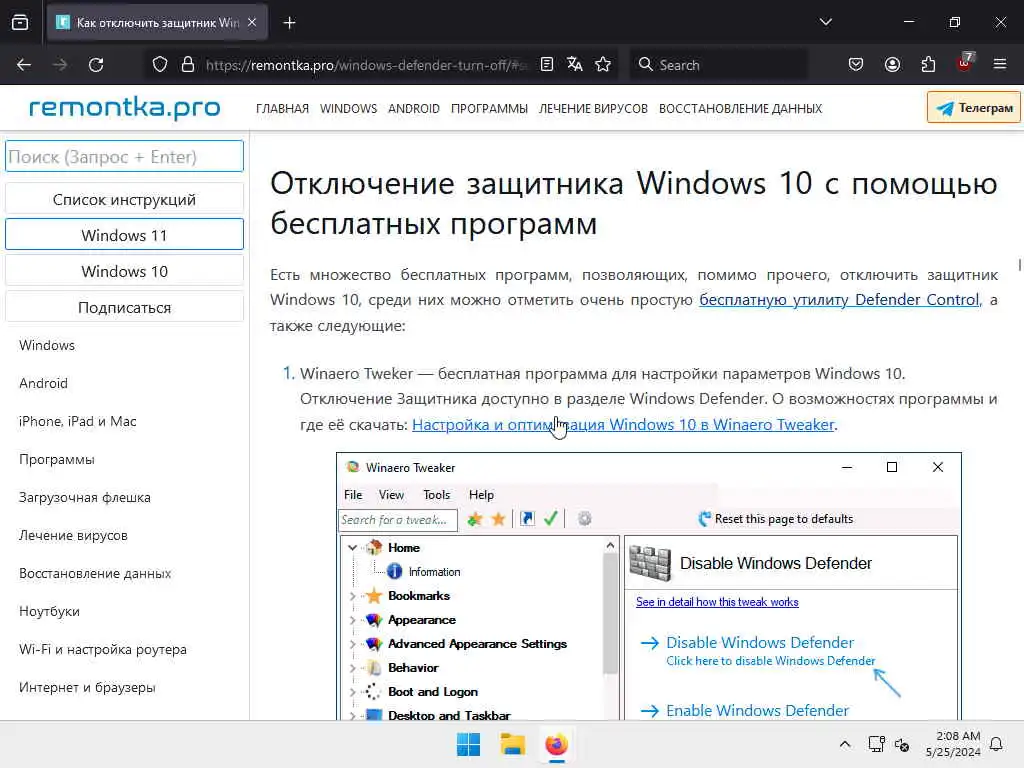Click the site search field Поиск

[x=124, y=157]
